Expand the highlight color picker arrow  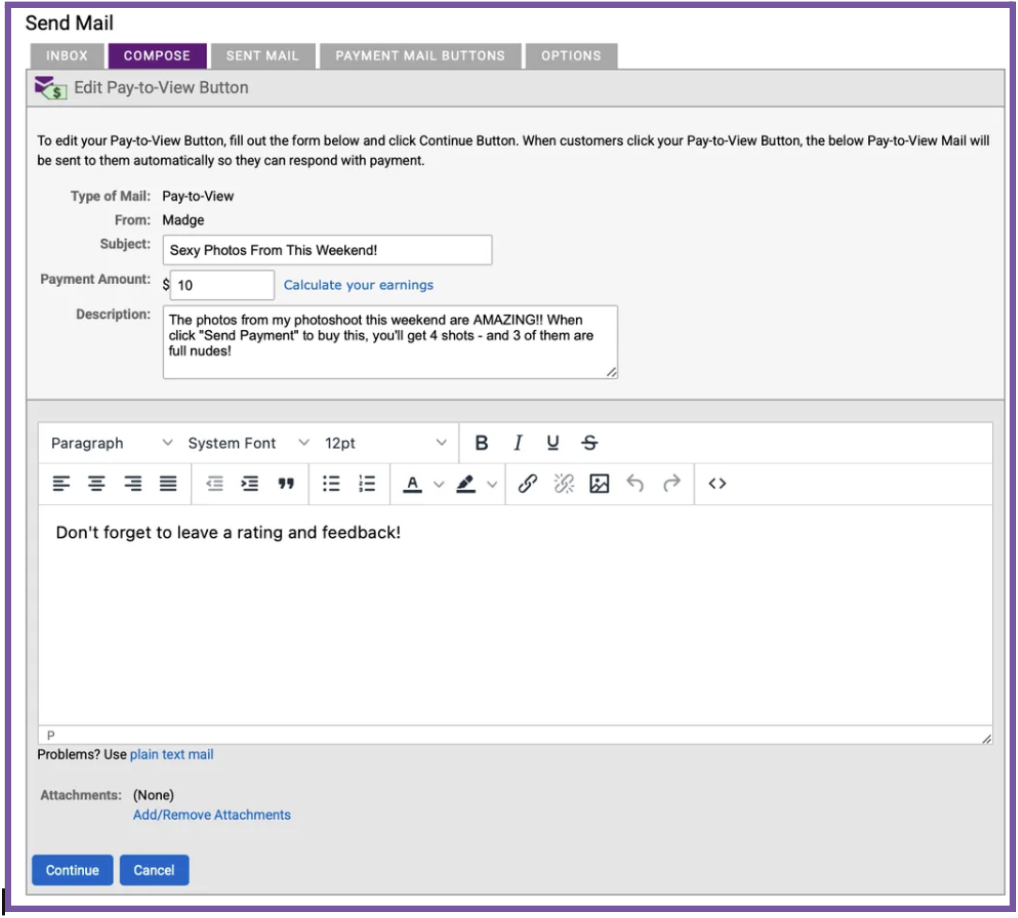click(x=492, y=484)
